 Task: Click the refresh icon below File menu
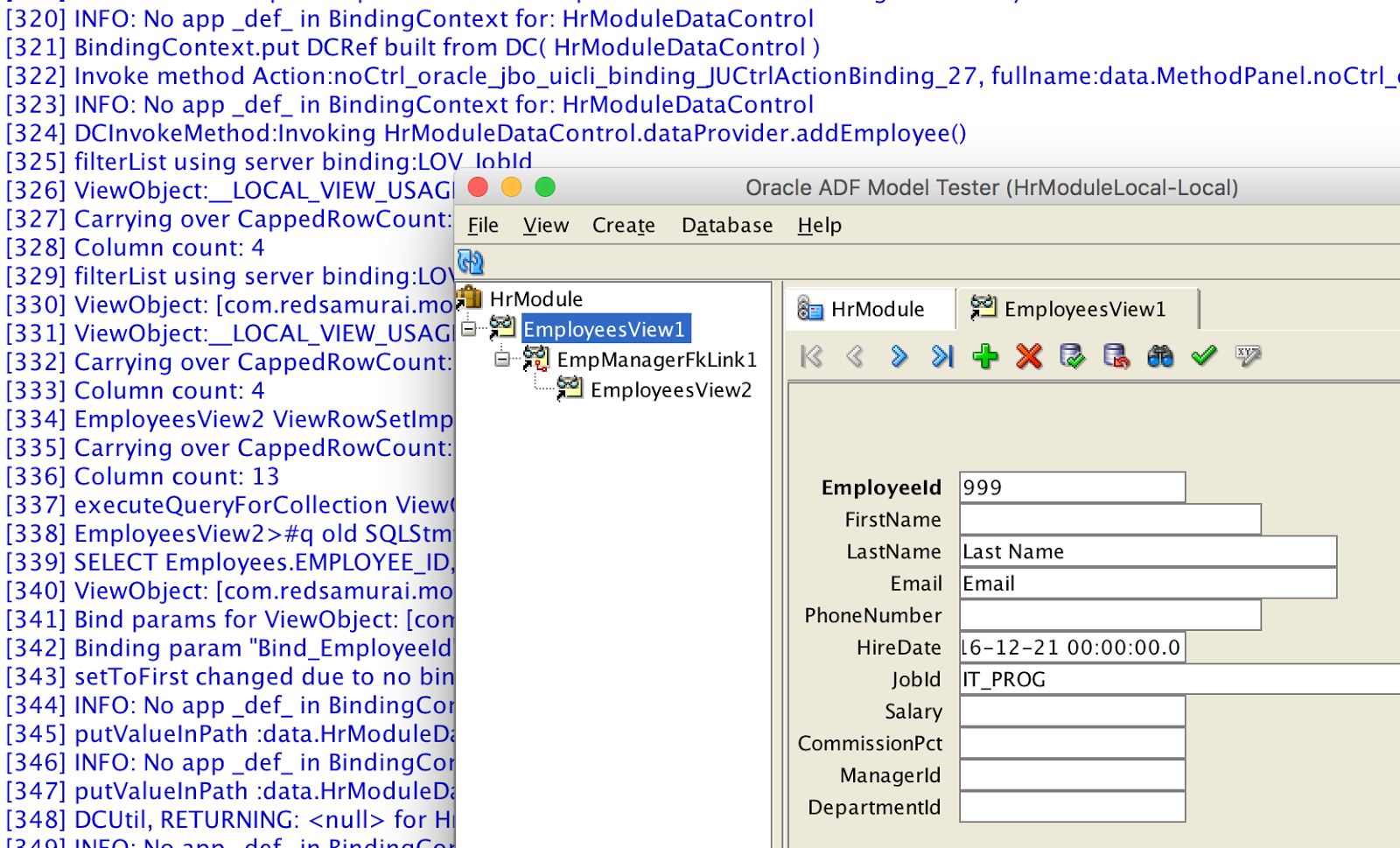pyautogui.click(x=471, y=262)
